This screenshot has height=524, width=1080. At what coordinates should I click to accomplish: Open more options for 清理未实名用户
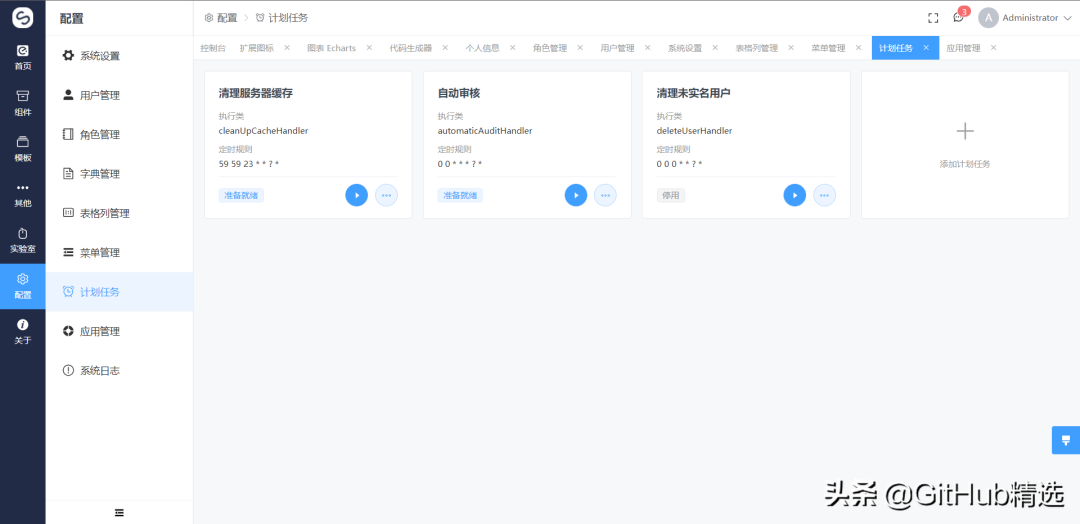tap(824, 195)
